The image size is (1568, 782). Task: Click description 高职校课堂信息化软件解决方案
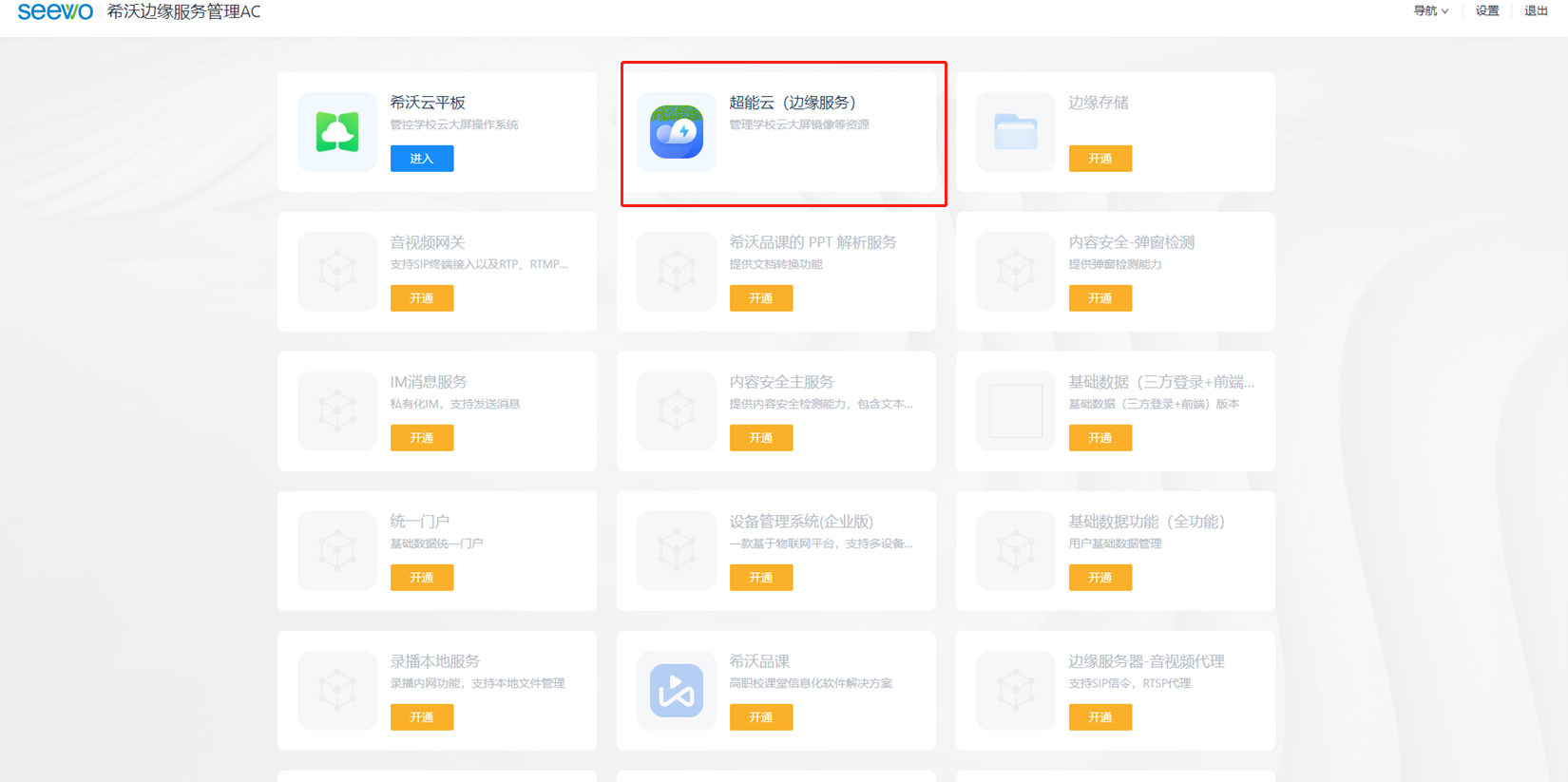[x=811, y=683]
